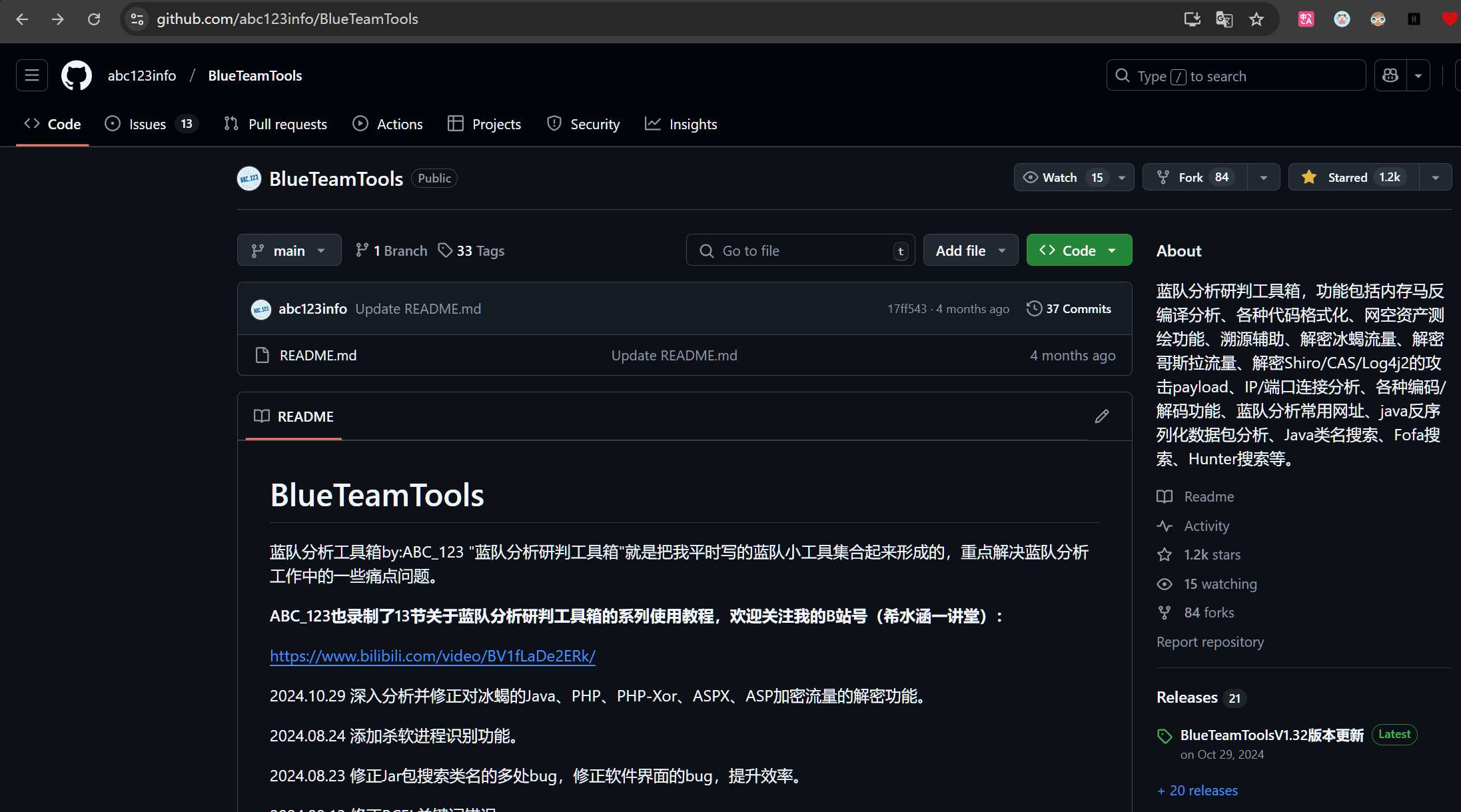
Task: Click the 33 Tags link
Action: (x=471, y=251)
